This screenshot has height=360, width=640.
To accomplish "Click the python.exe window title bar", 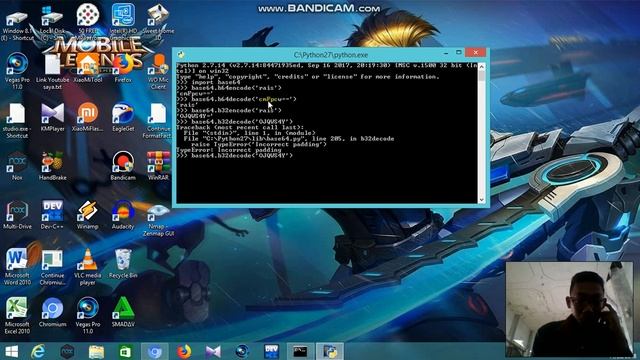I will (x=331, y=54).
